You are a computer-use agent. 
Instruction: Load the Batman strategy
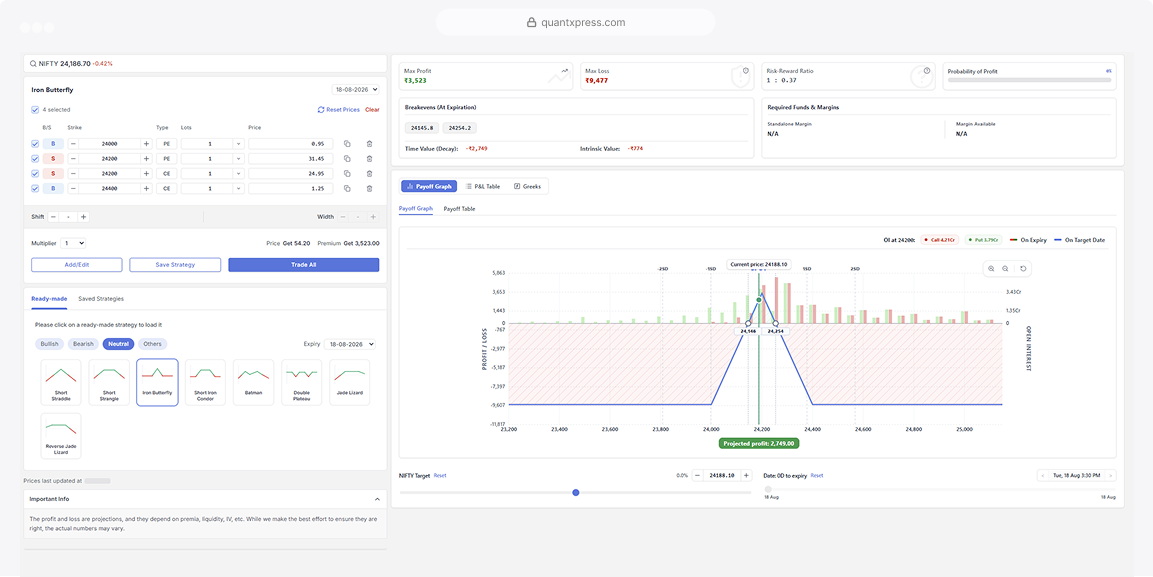pos(253,382)
